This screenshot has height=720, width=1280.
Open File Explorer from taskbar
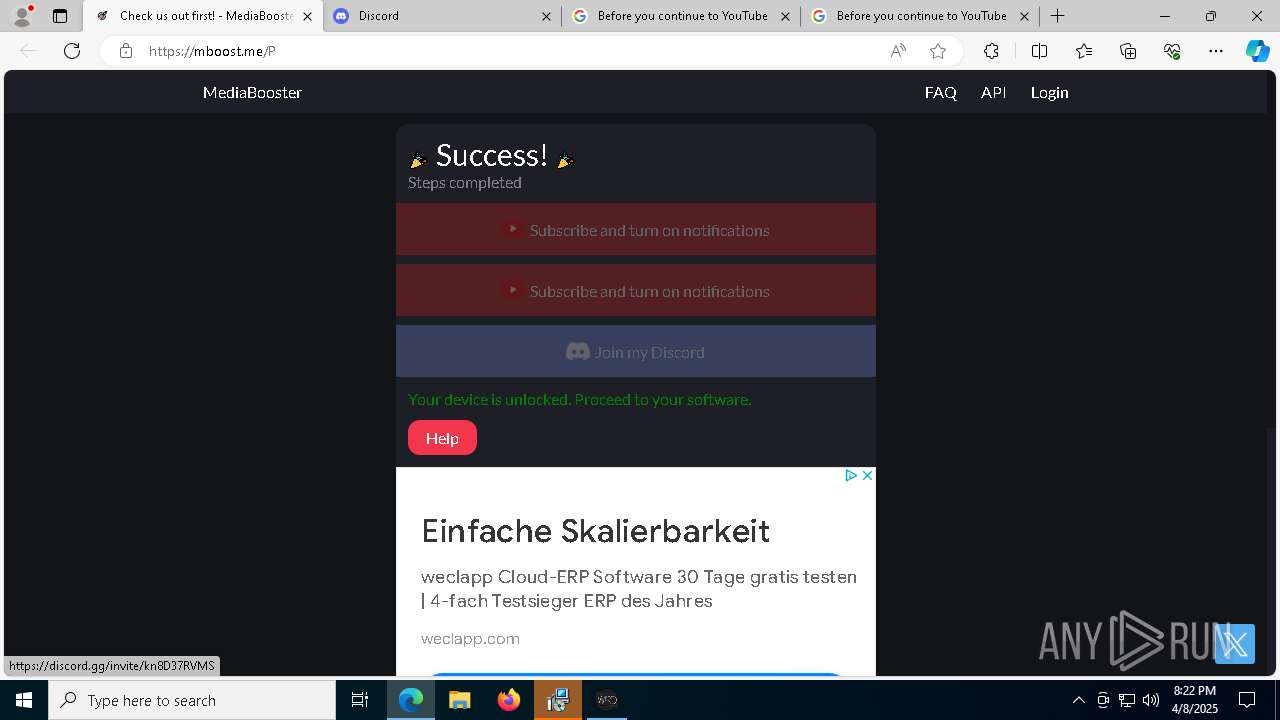[x=459, y=700]
